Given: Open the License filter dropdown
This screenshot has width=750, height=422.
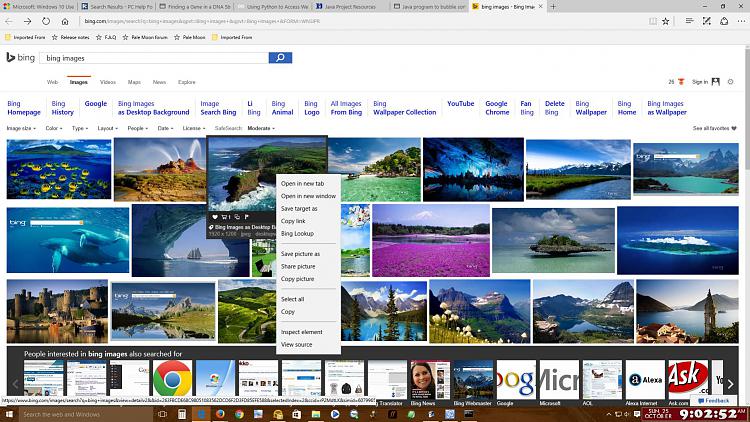Looking at the screenshot, I should pos(194,128).
